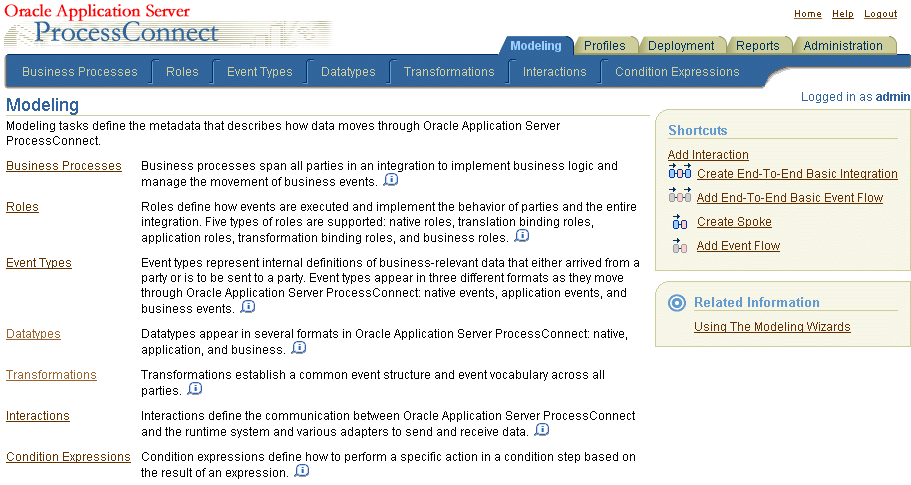Screen dimensions: 911x485
Task: Click the Create Spoke icon
Action: point(680,221)
